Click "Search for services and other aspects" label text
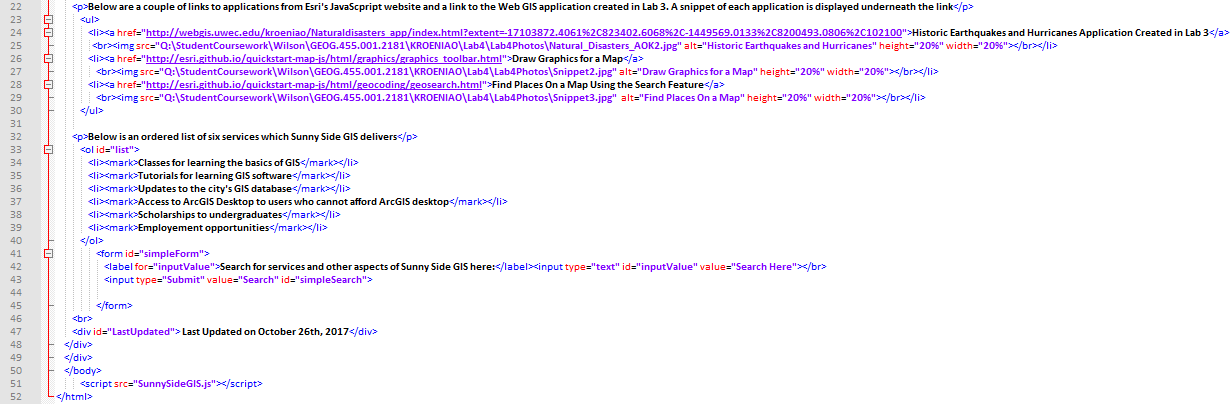Image resolution: width=1232 pixels, height=404 pixels. (x=358, y=266)
